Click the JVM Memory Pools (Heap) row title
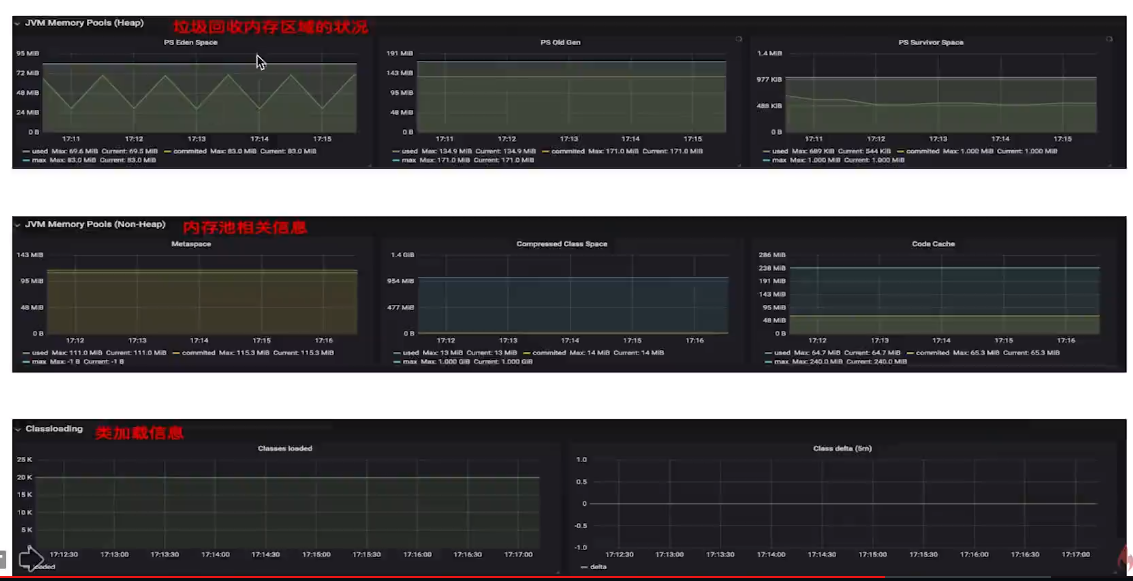 point(85,23)
